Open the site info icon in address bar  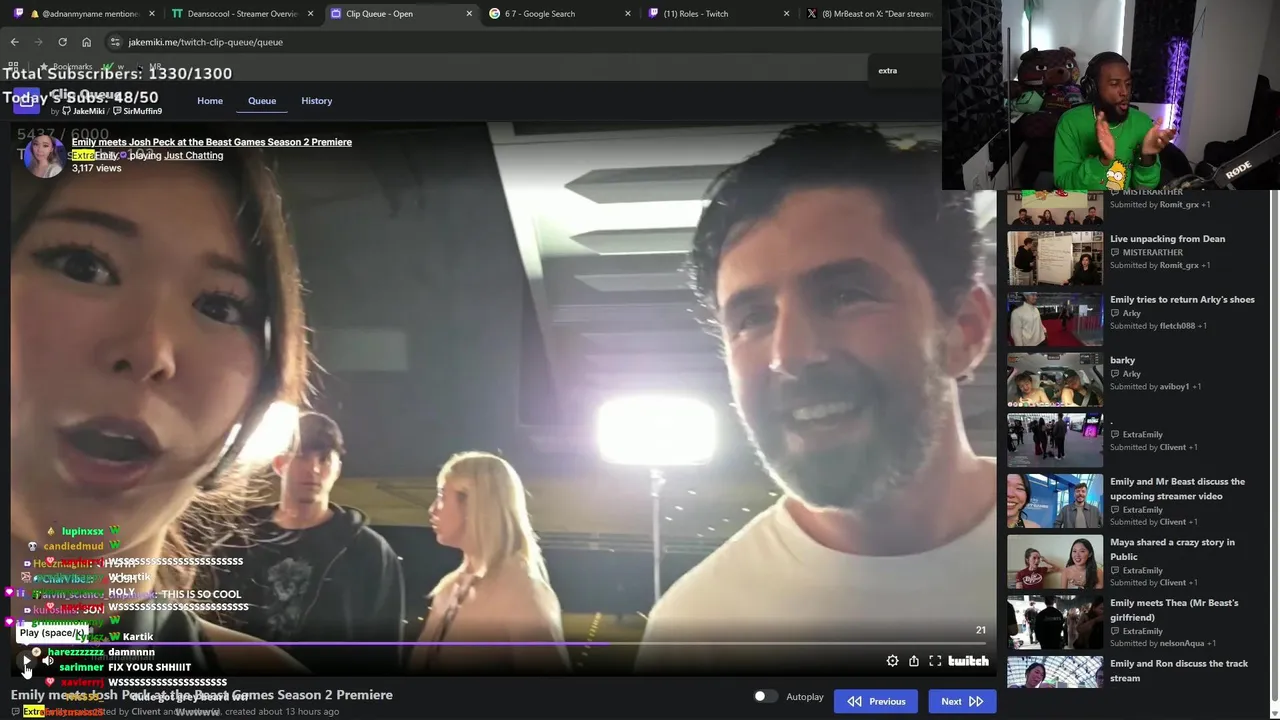(115, 42)
